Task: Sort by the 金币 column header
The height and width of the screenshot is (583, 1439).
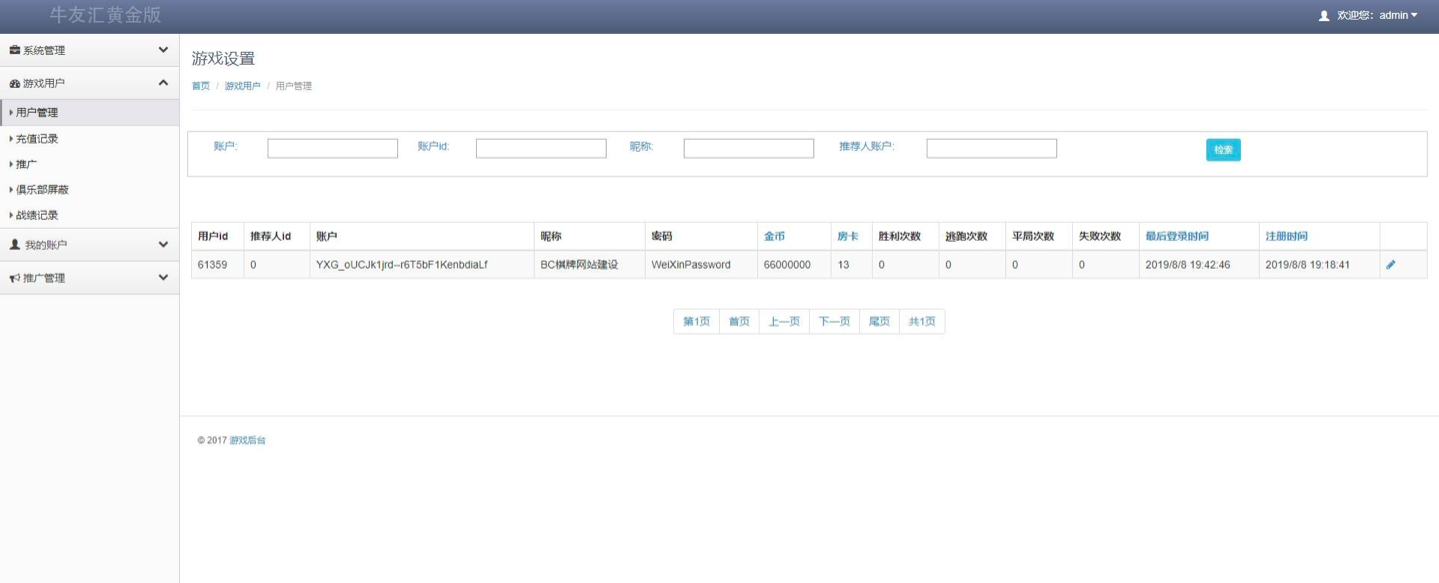Action: click(x=774, y=236)
